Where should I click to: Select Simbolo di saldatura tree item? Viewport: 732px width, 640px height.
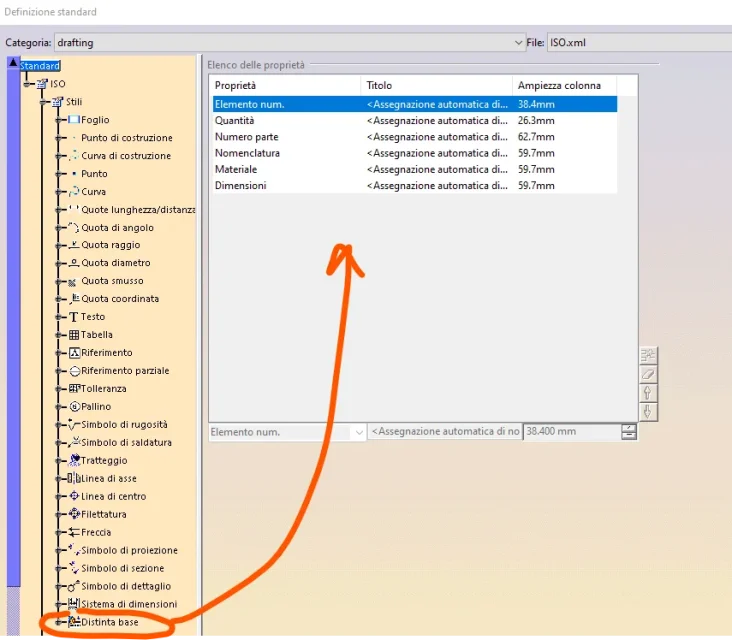[126, 443]
